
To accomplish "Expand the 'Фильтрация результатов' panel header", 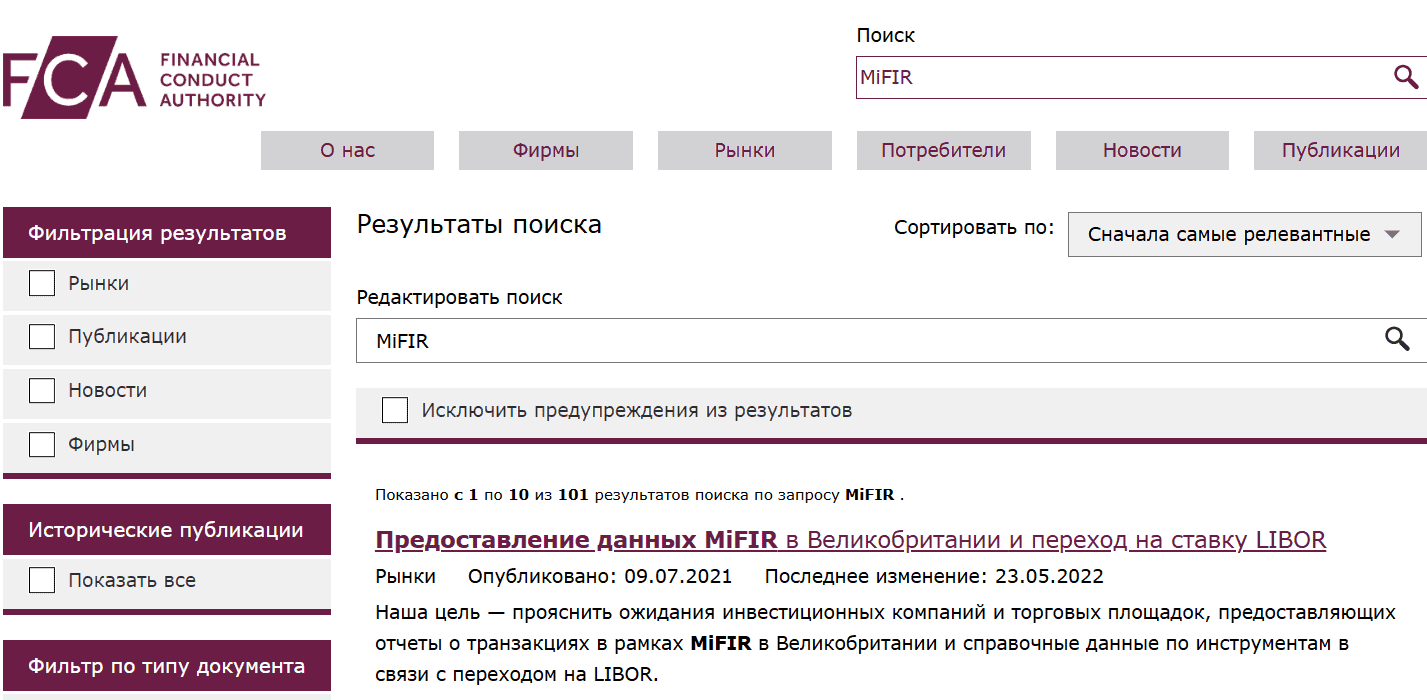I will tap(165, 232).
